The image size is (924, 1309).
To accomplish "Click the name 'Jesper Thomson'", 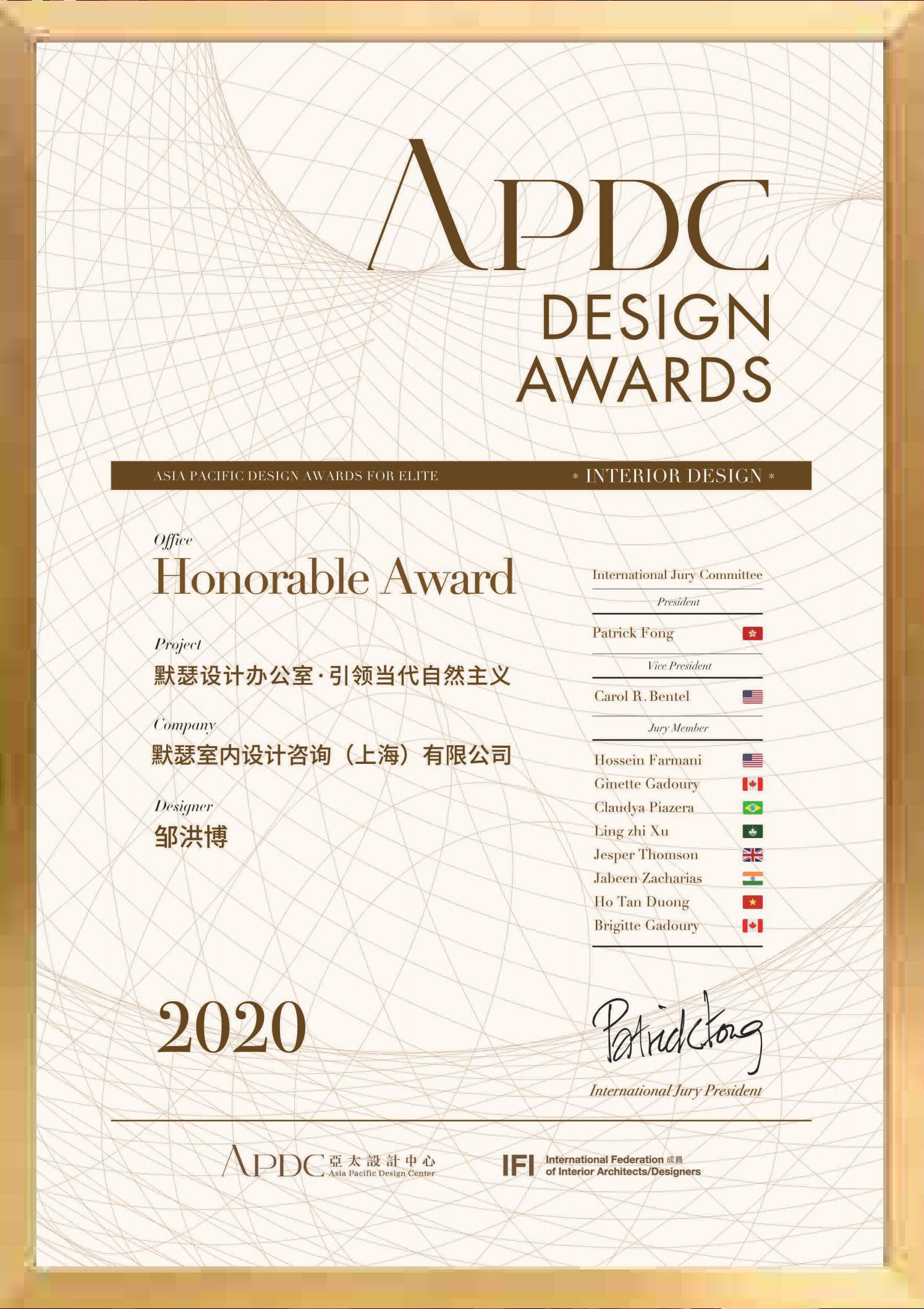I will [x=646, y=855].
